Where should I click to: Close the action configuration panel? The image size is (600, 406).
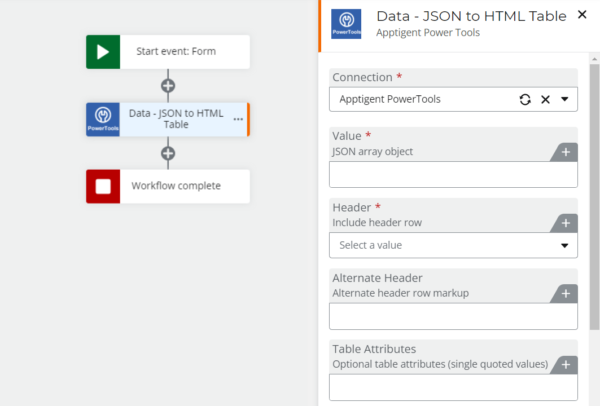click(583, 15)
